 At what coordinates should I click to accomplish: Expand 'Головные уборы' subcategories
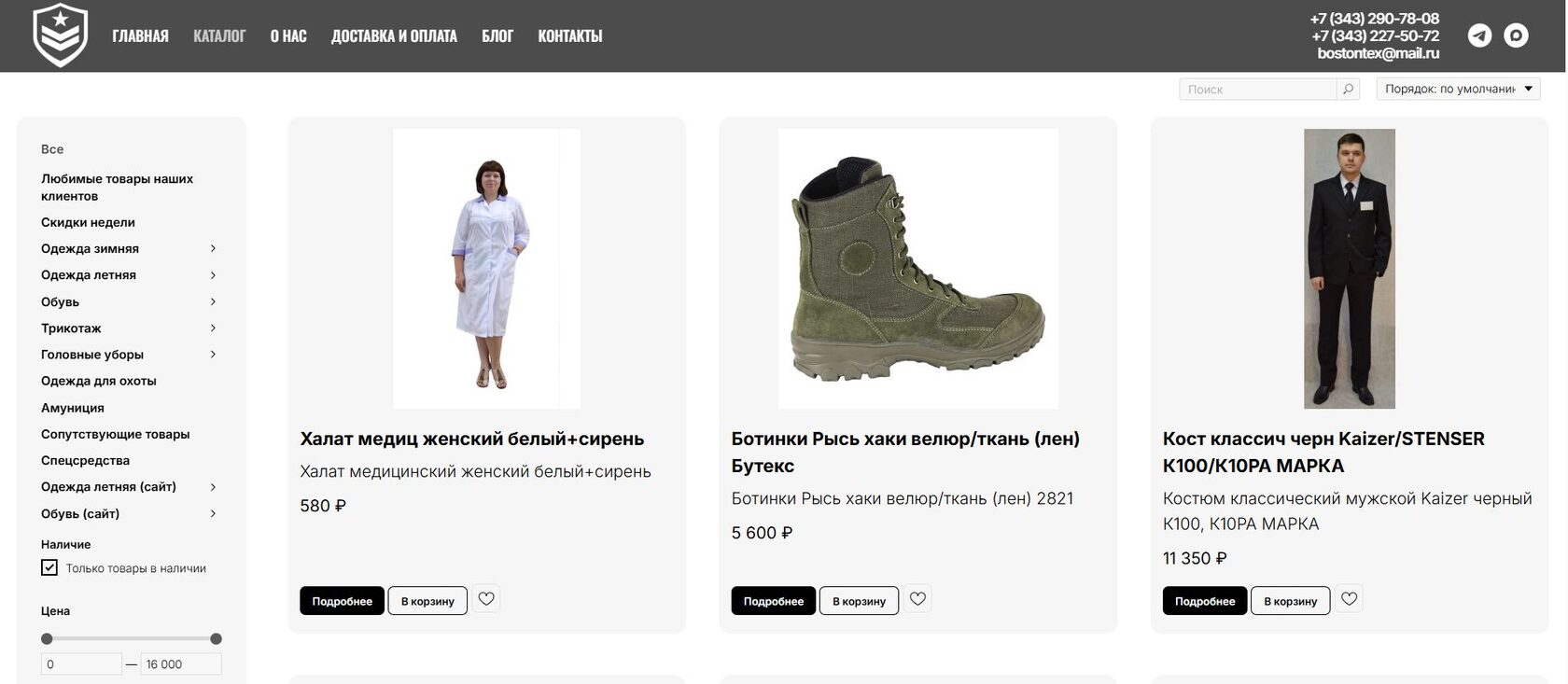213,355
